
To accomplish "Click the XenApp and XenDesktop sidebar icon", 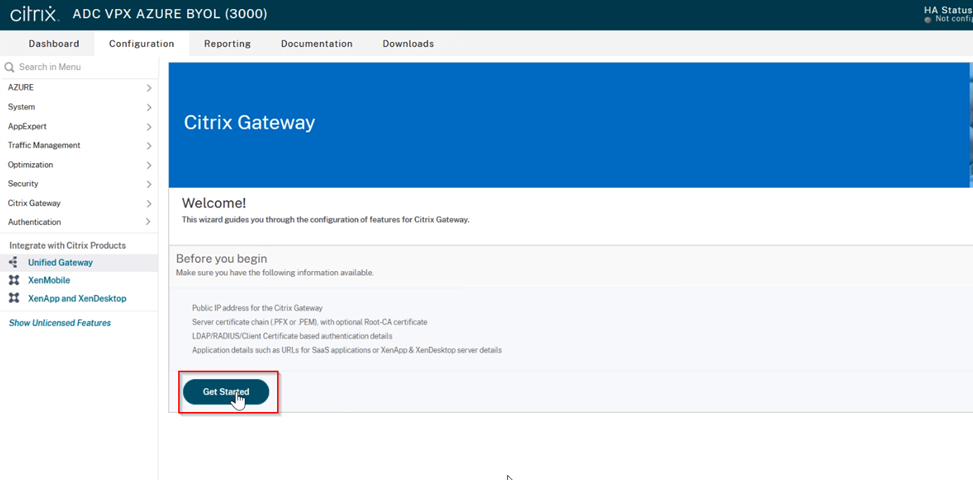I will point(14,298).
